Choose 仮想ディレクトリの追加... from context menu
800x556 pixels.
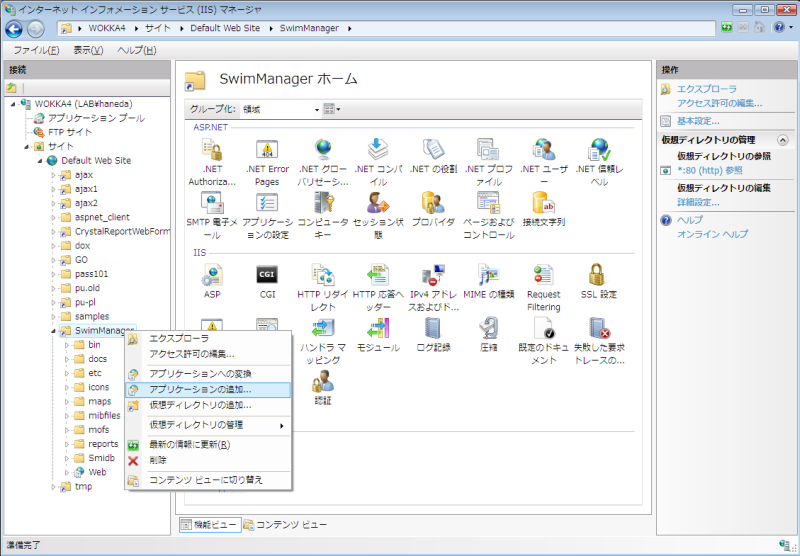pyautogui.click(x=208, y=406)
